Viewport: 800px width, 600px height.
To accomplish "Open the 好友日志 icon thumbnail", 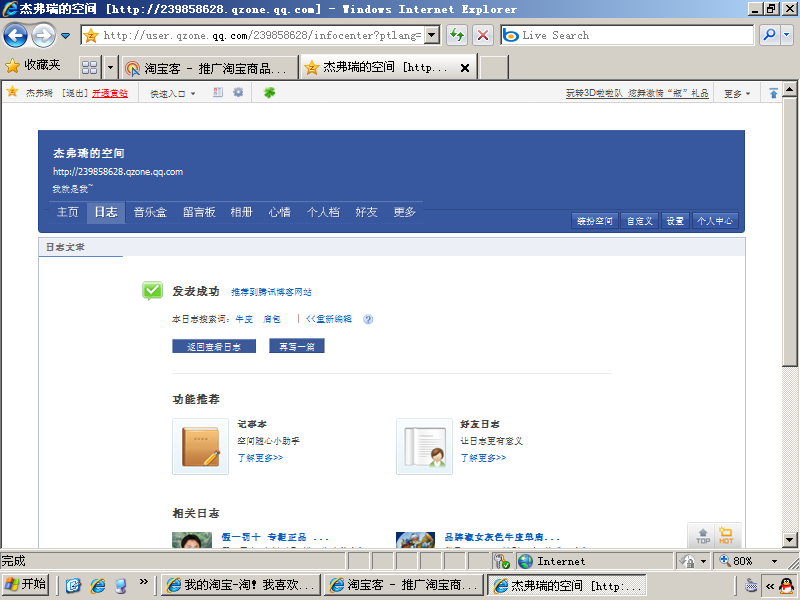I will (424, 446).
